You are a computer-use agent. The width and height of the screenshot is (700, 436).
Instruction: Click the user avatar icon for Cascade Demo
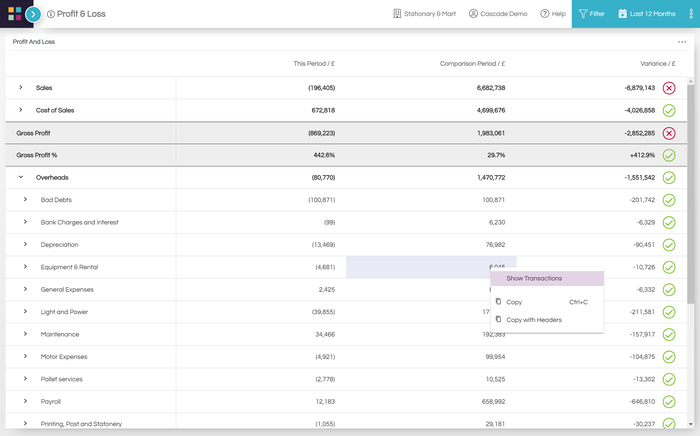[473, 14]
